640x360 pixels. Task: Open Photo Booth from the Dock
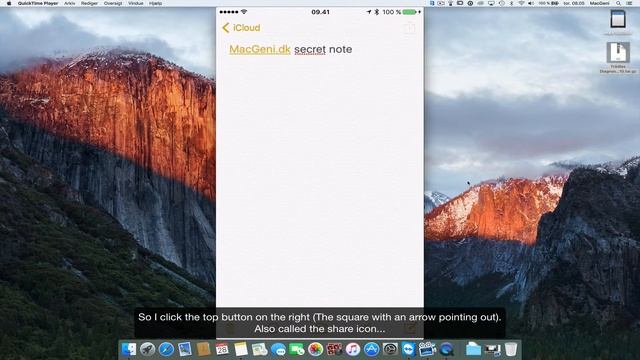(334, 349)
